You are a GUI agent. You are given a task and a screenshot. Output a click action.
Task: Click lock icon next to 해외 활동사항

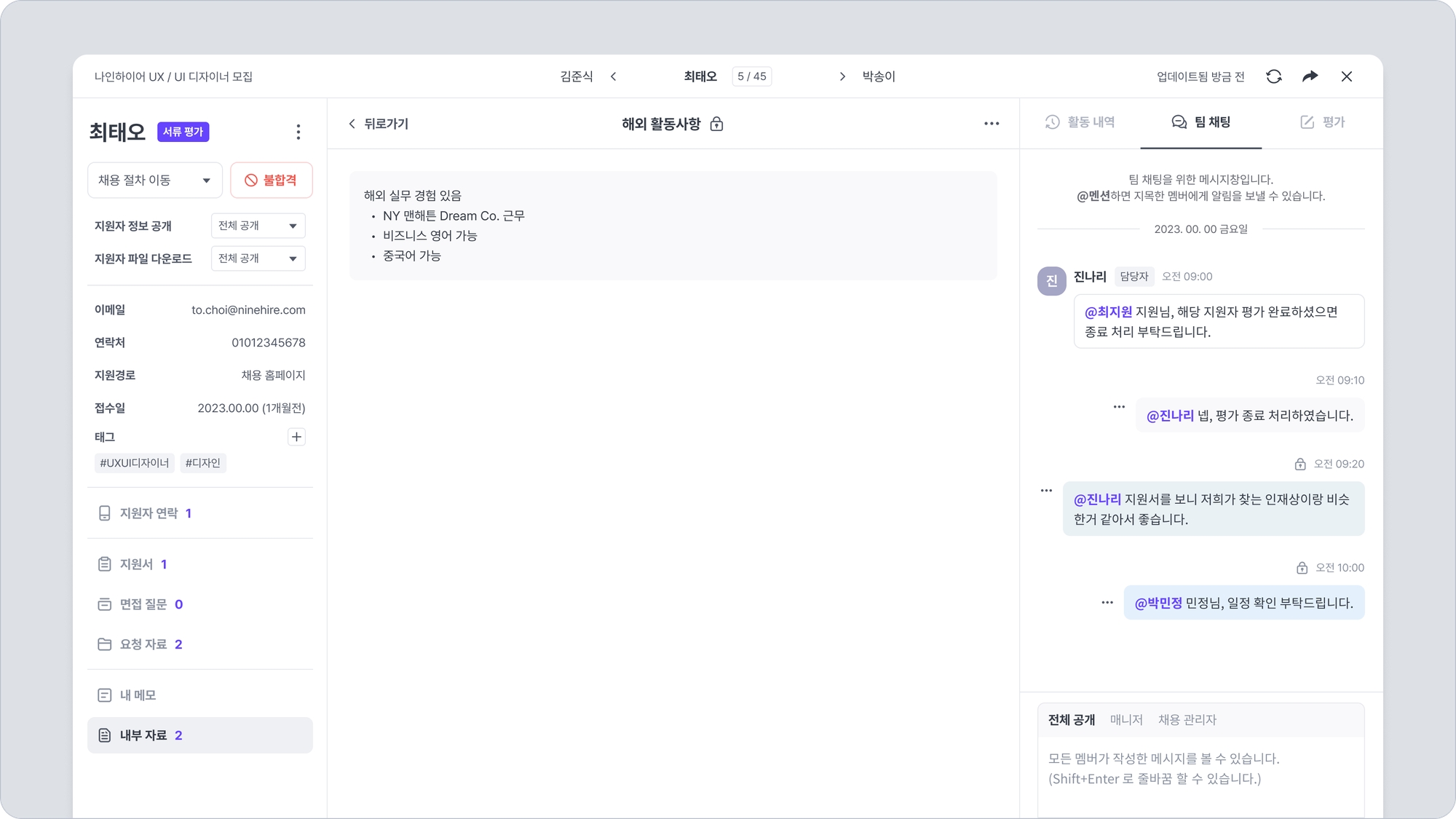pos(716,124)
